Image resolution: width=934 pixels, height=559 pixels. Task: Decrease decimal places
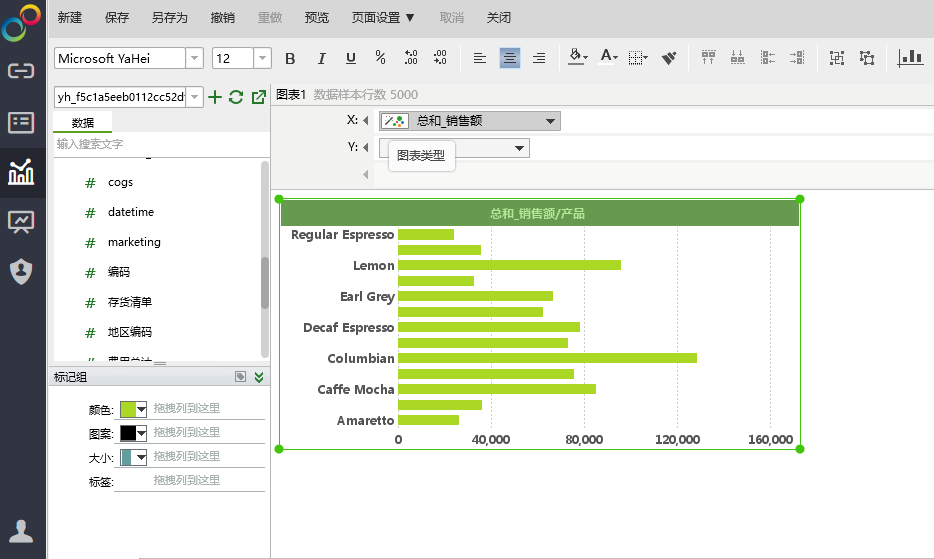pos(440,58)
